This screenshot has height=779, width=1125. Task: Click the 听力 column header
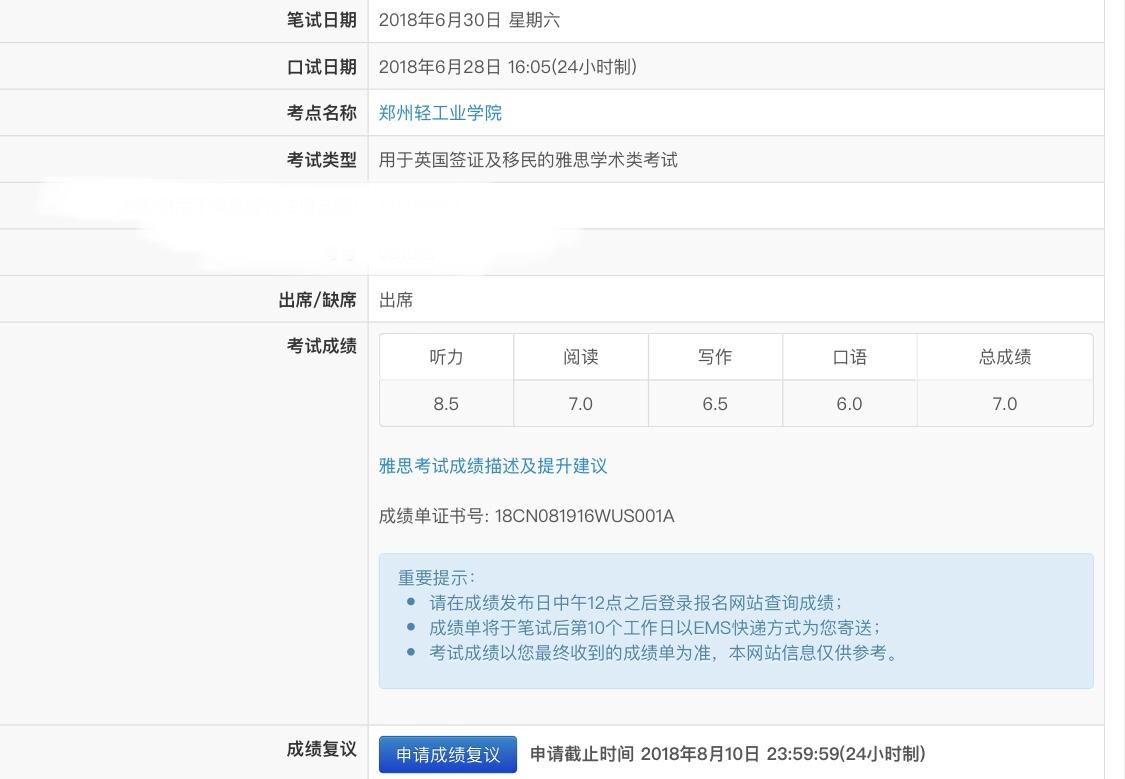point(446,357)
